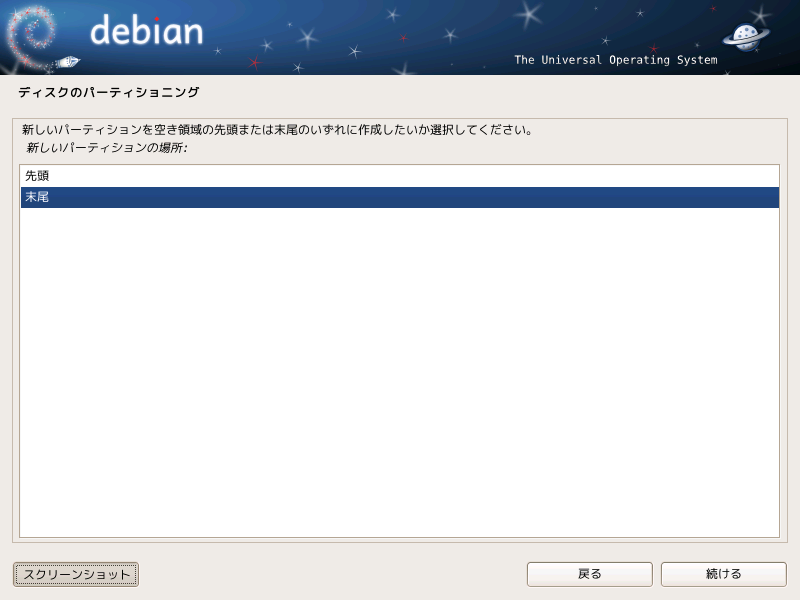Click empty white area of the list box
800x600 pixels.
point(399,372)
